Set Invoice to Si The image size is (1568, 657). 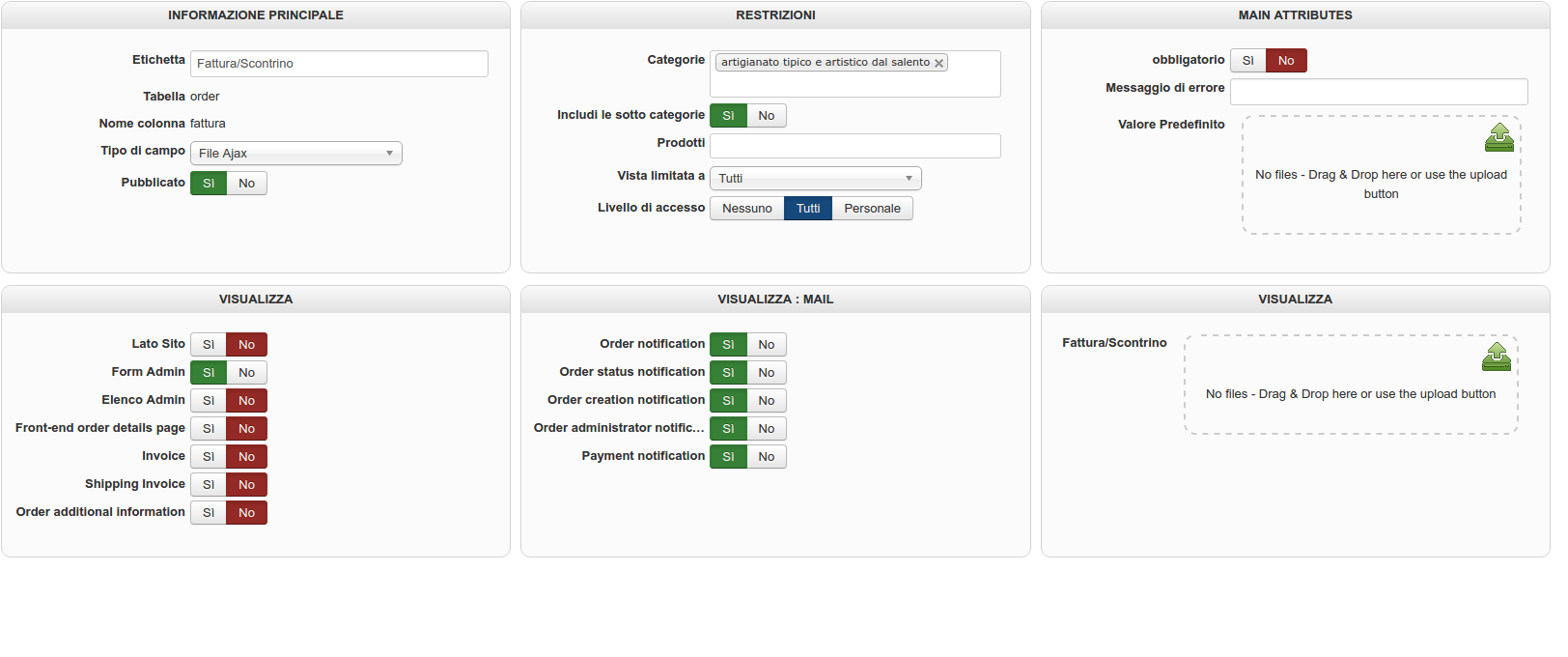(209, 457)
